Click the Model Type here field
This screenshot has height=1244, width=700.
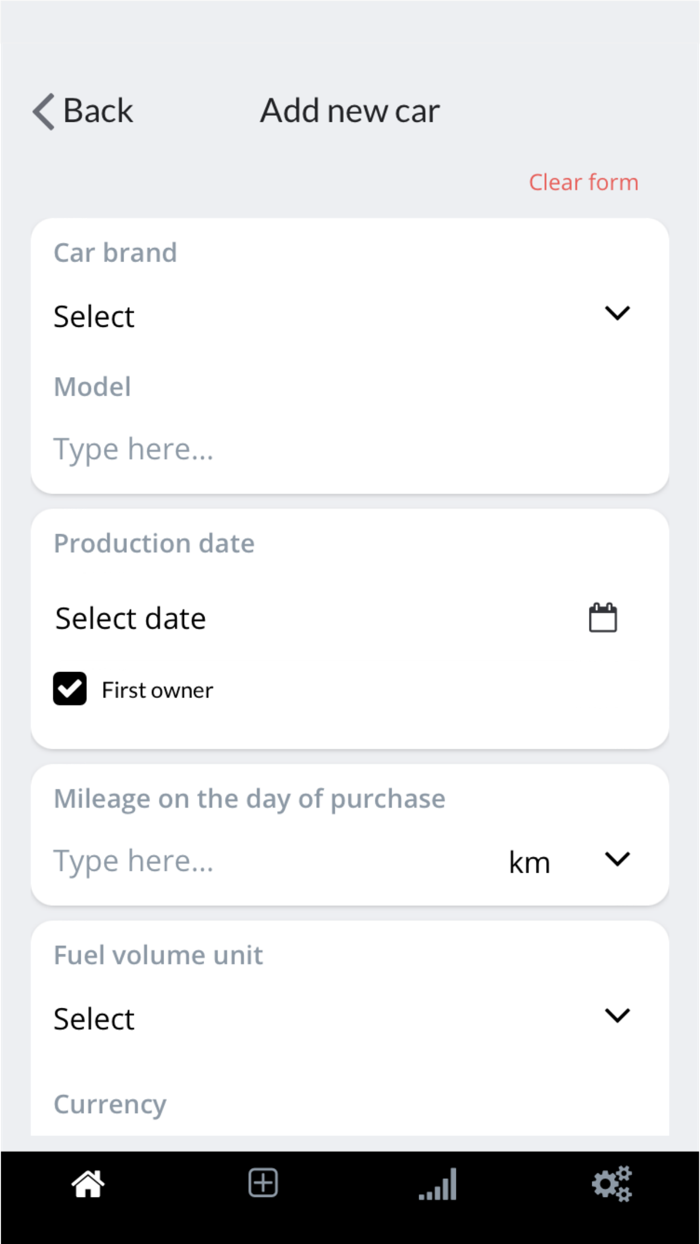click(133, 449)
